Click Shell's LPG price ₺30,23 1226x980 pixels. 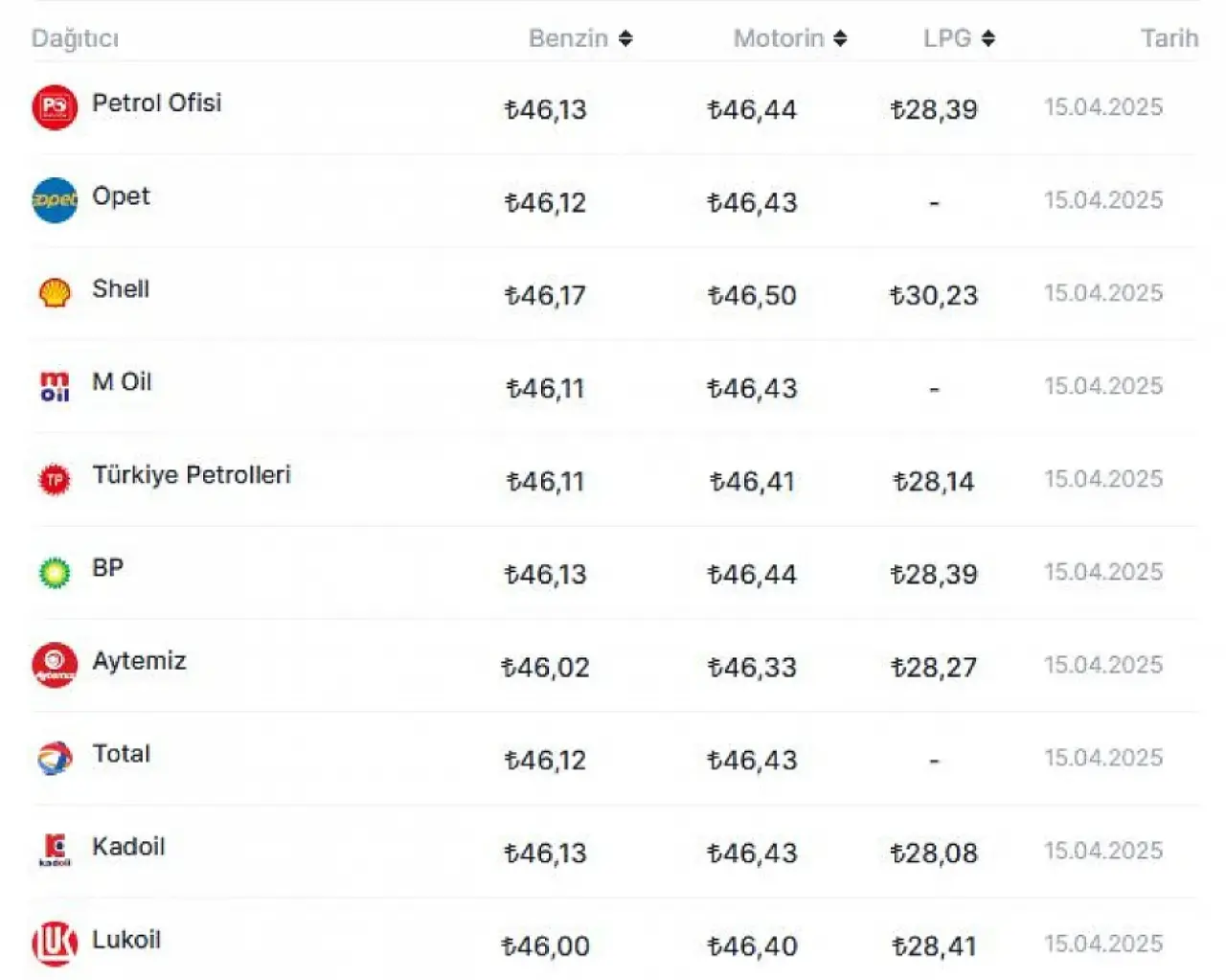coord(934,295)
